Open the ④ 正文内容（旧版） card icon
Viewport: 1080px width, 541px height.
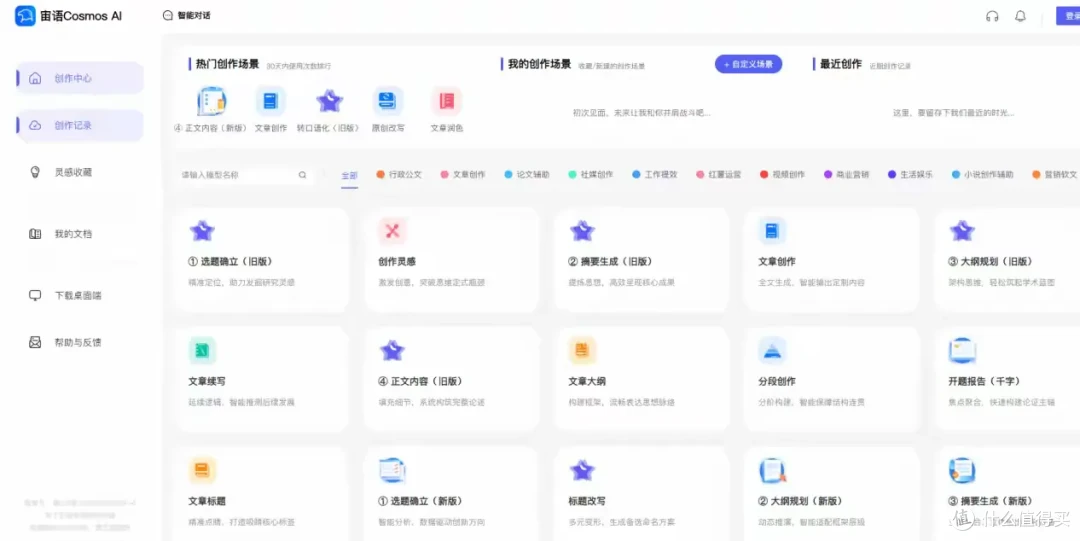(x=393, y=351)
